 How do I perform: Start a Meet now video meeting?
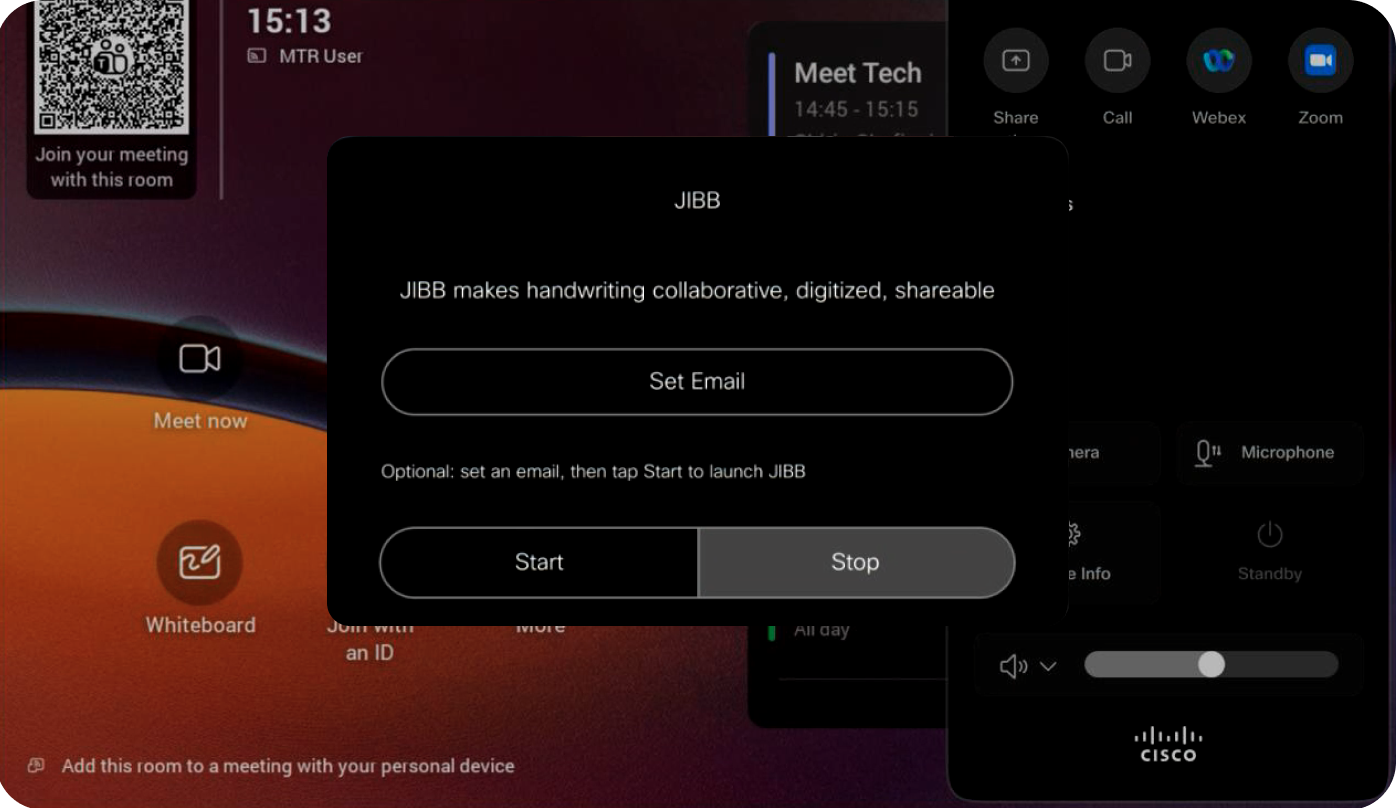(x=200, y=359)
